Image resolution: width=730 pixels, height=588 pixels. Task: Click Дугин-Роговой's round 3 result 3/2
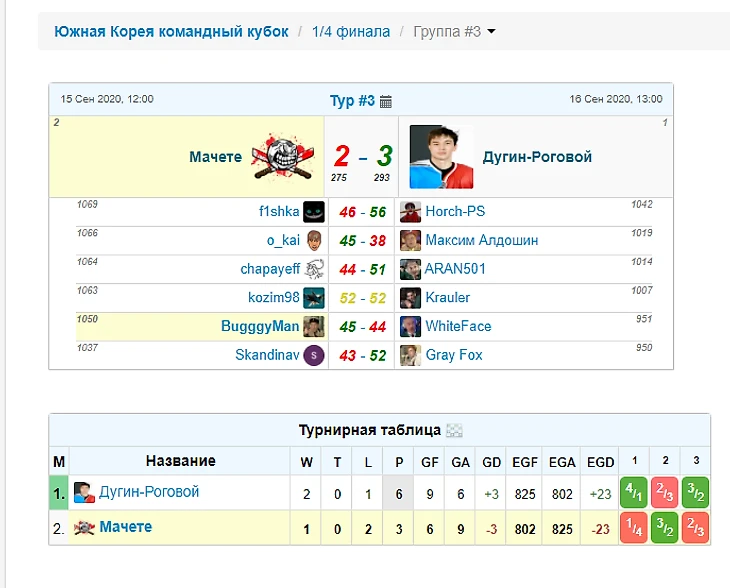696,493
